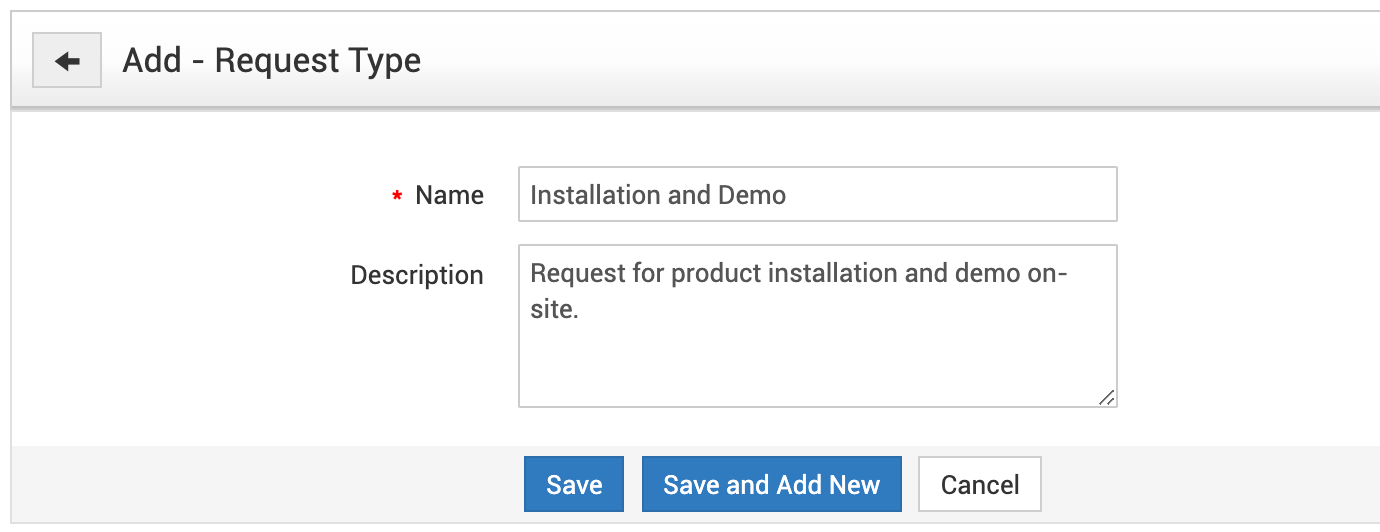Click the 'Add - Request Type' page title
1380x532 pixels.
[x=271, y=61]
